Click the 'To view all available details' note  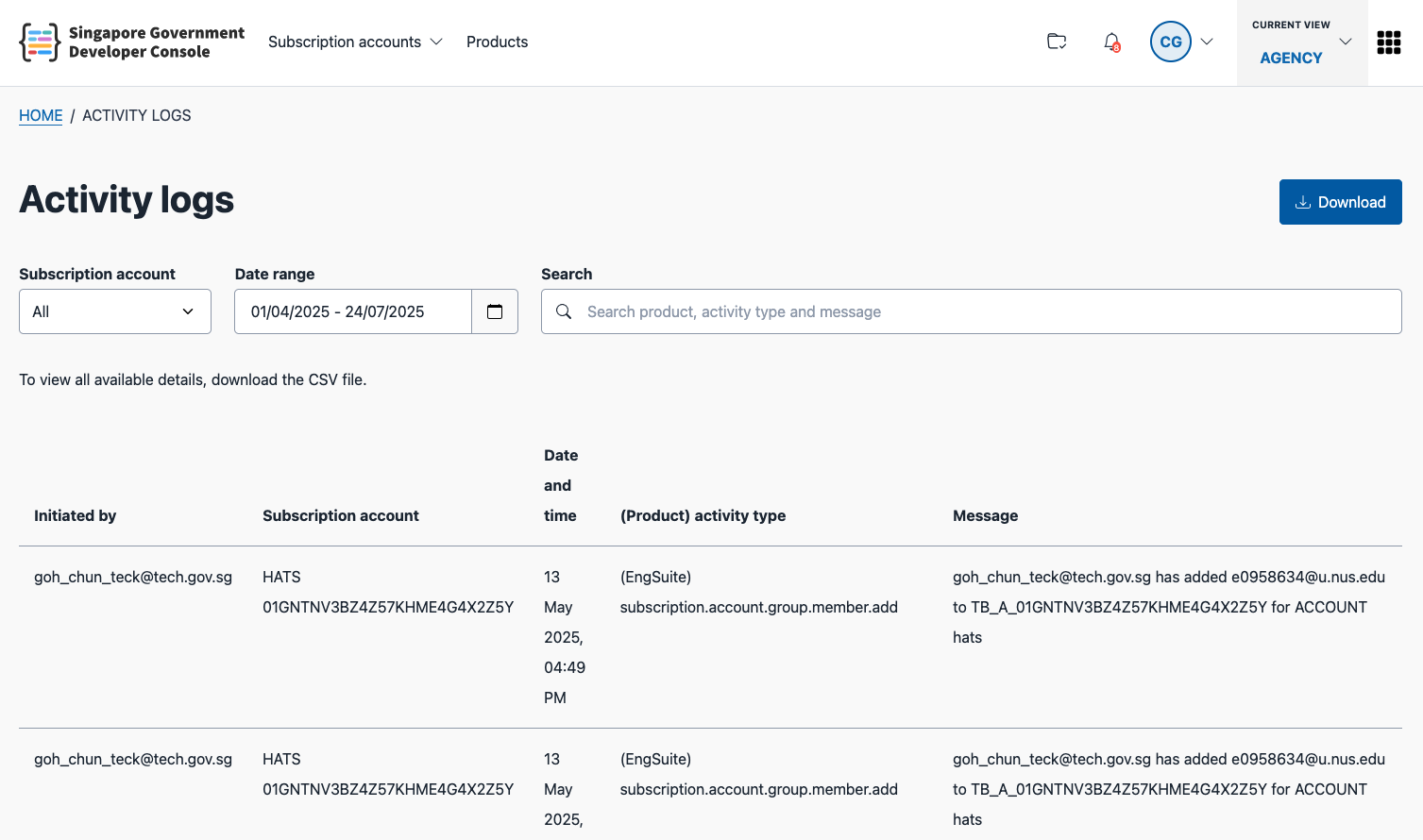tap(193, 379)
